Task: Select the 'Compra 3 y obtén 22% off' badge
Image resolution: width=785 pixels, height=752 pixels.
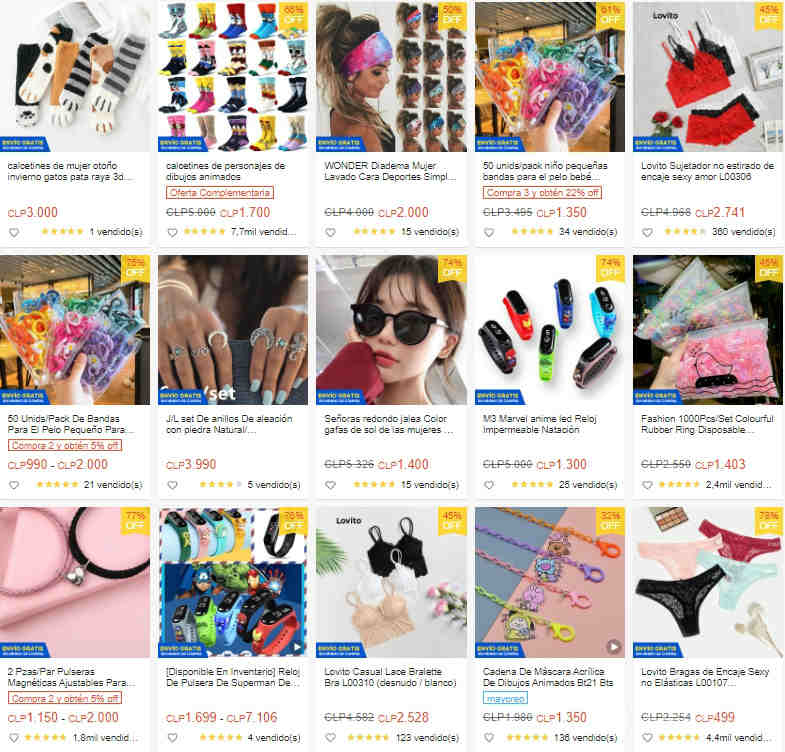Action: pyautogui.click(x=542, y=193)
